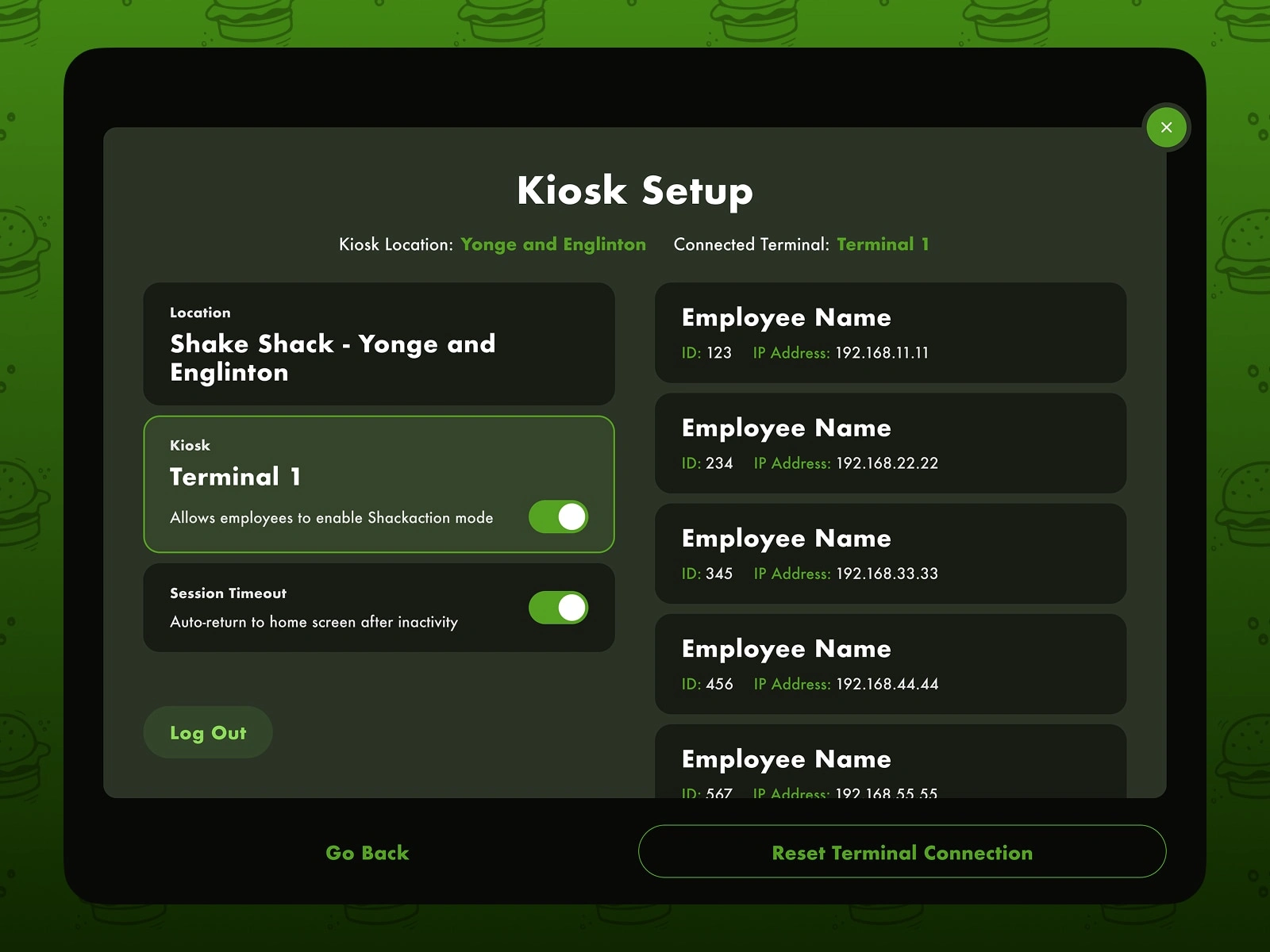Select the Kiosk Terminal 1 card
The width and height of the screenshot is (1270, 952).
(379, 484)
